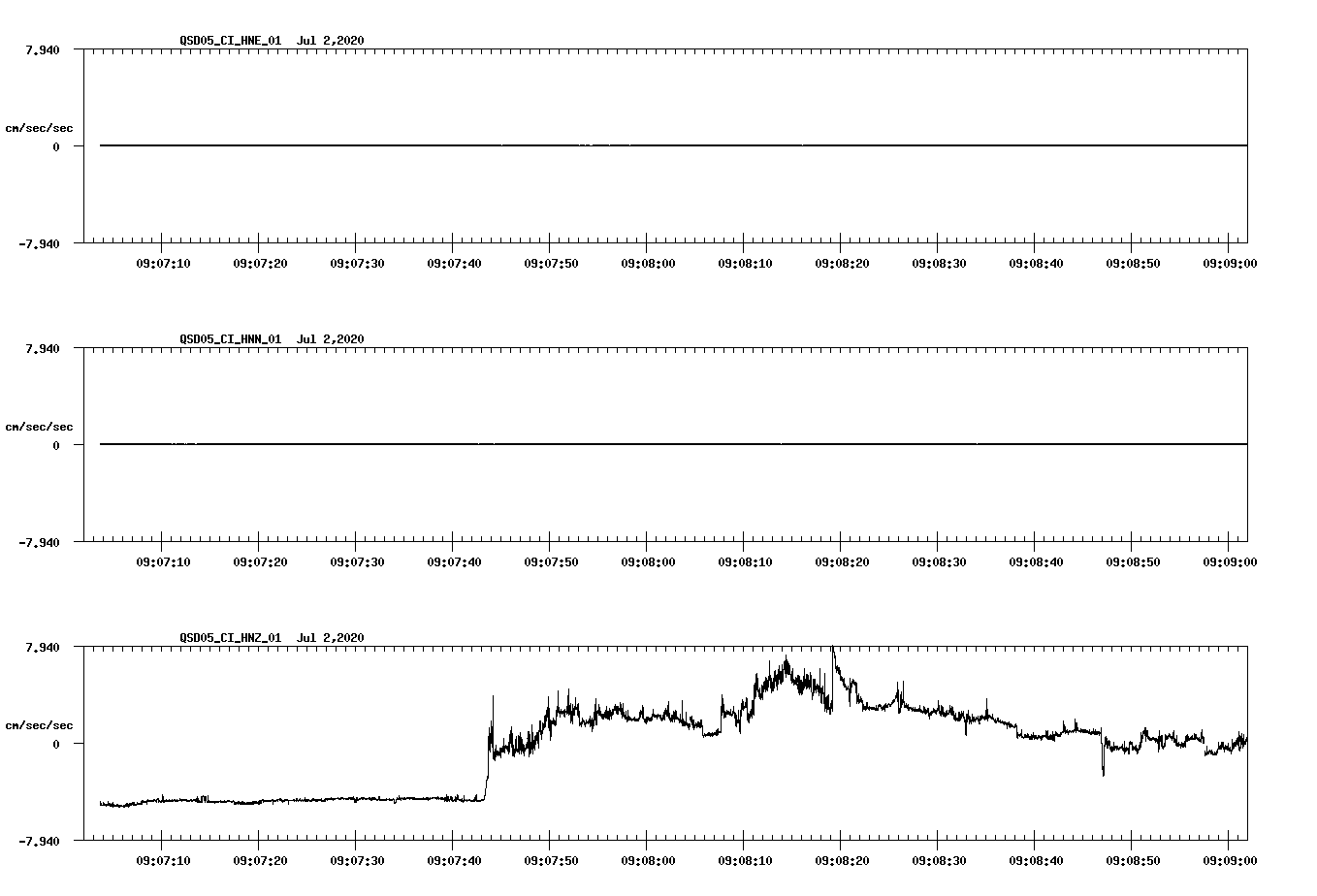The image size is (1317, 896).
Task: Click the 7.940 upper limit on HNZ plot
Action: point(44,647)
